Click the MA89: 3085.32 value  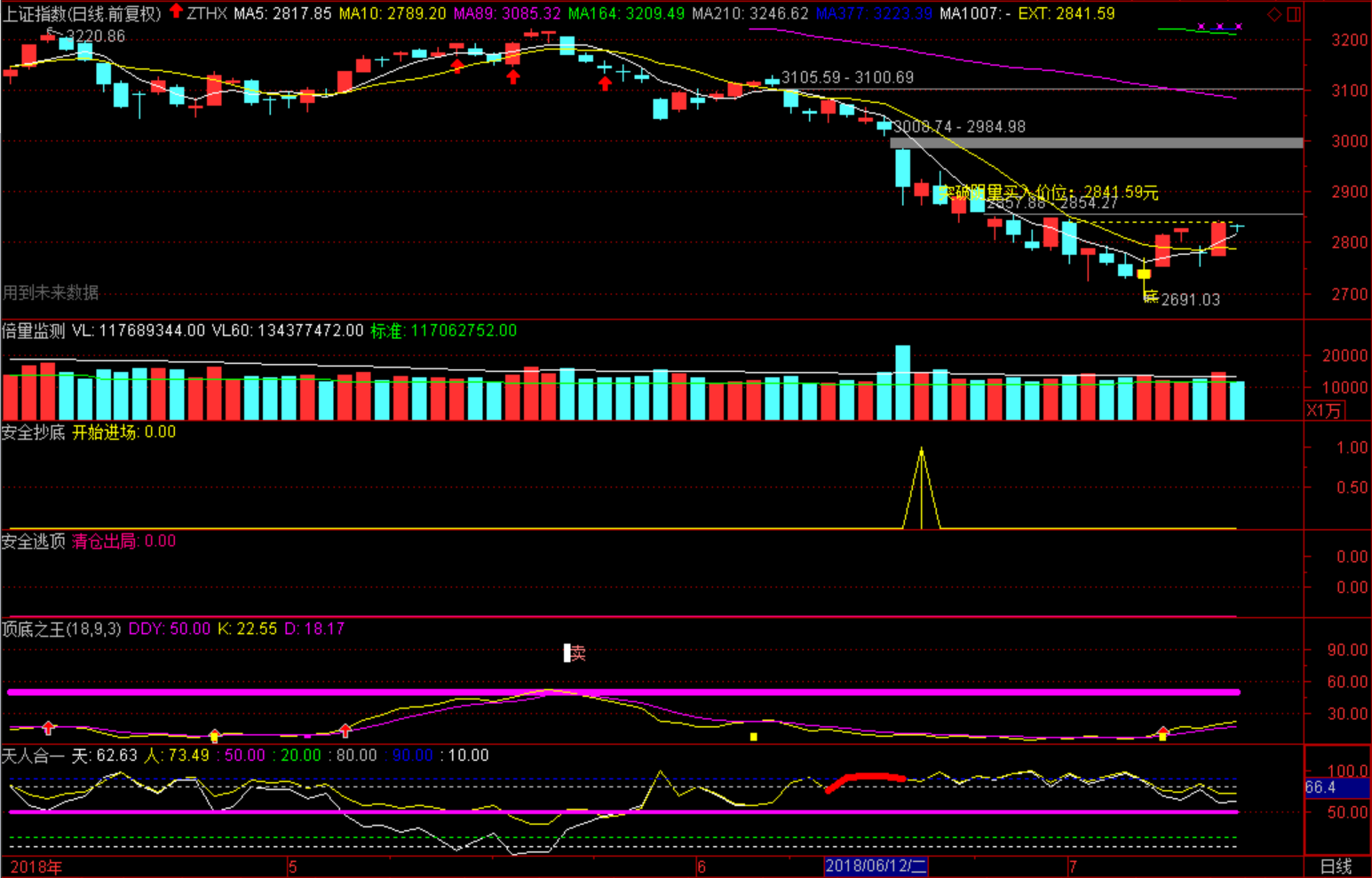507,13
